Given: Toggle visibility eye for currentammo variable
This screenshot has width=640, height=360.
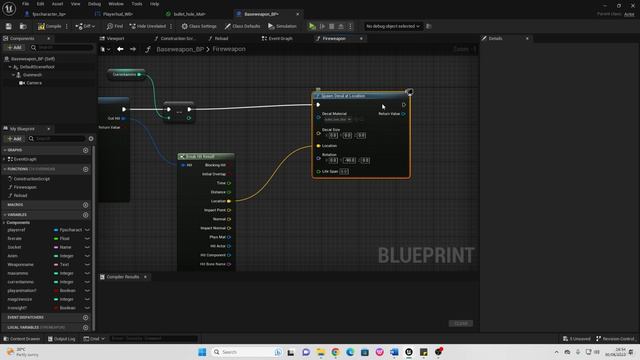Looking at the screenshot, I should pos(87,282).
